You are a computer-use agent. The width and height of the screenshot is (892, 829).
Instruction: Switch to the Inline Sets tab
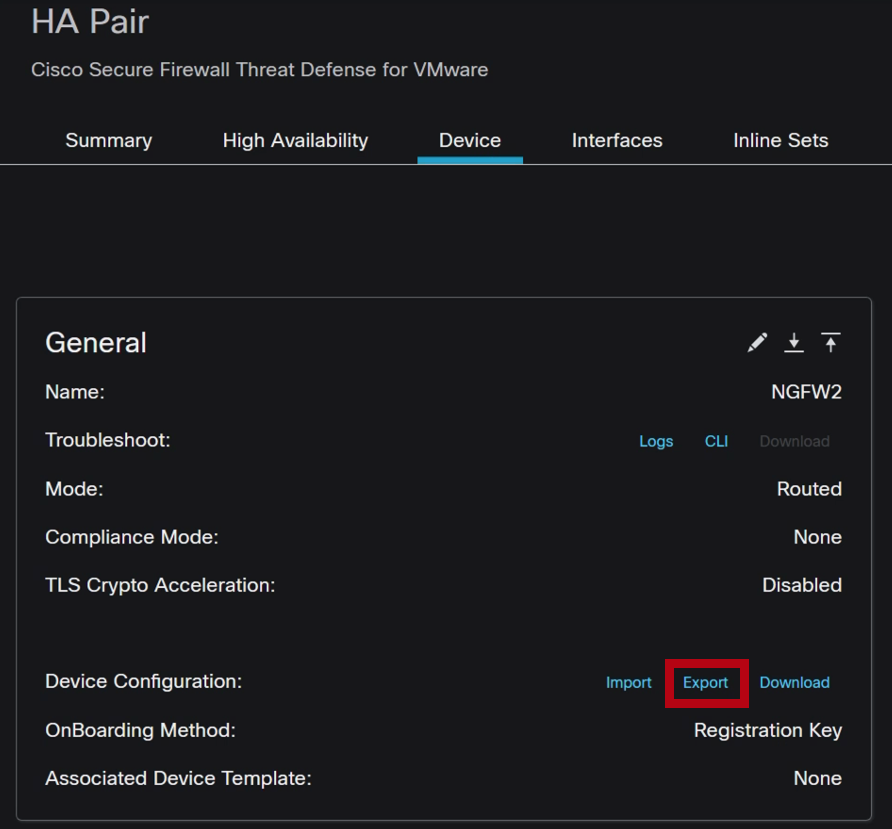point(780,140)
